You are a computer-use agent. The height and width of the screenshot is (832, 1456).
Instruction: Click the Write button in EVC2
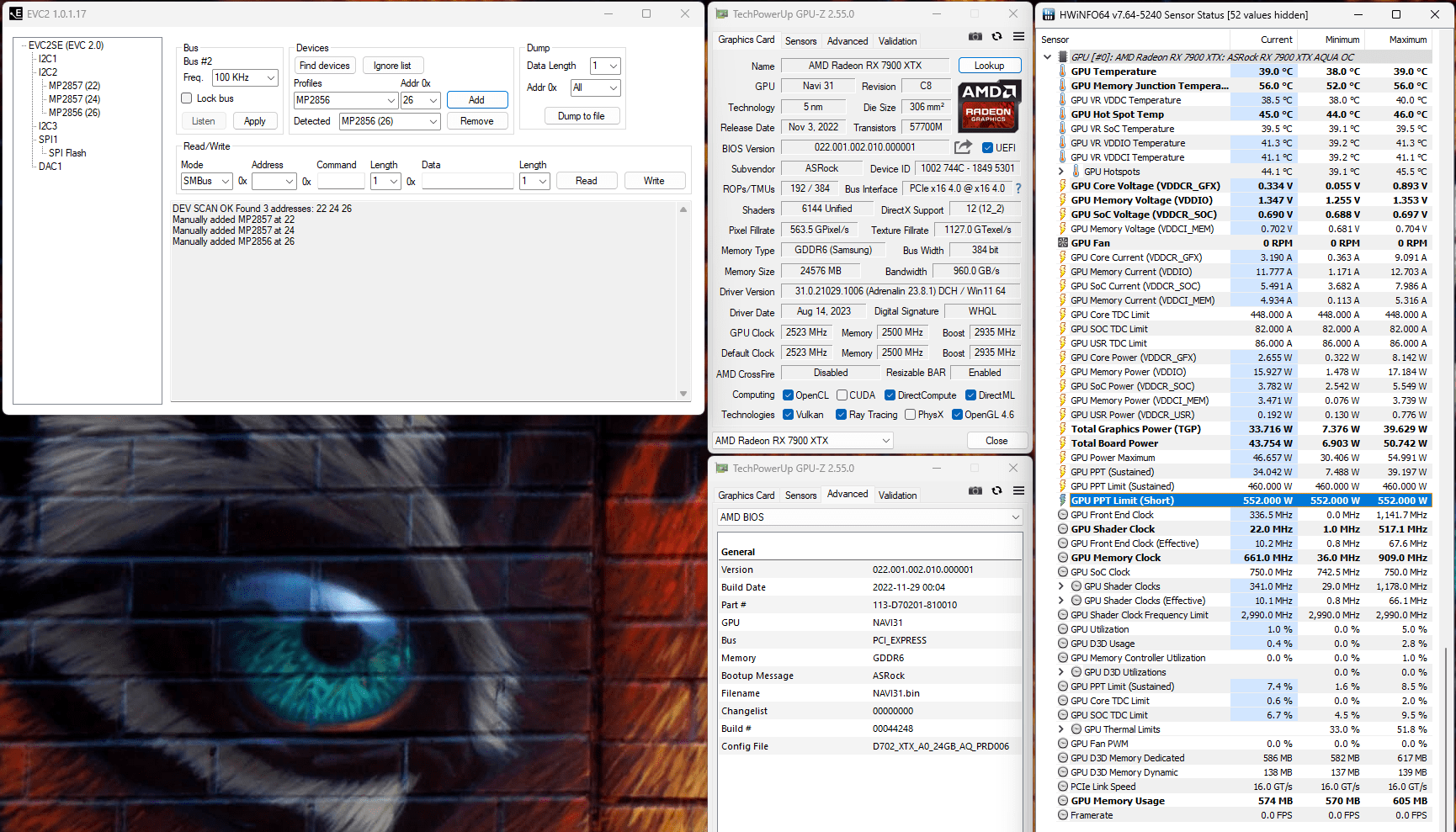click(655, 181)
